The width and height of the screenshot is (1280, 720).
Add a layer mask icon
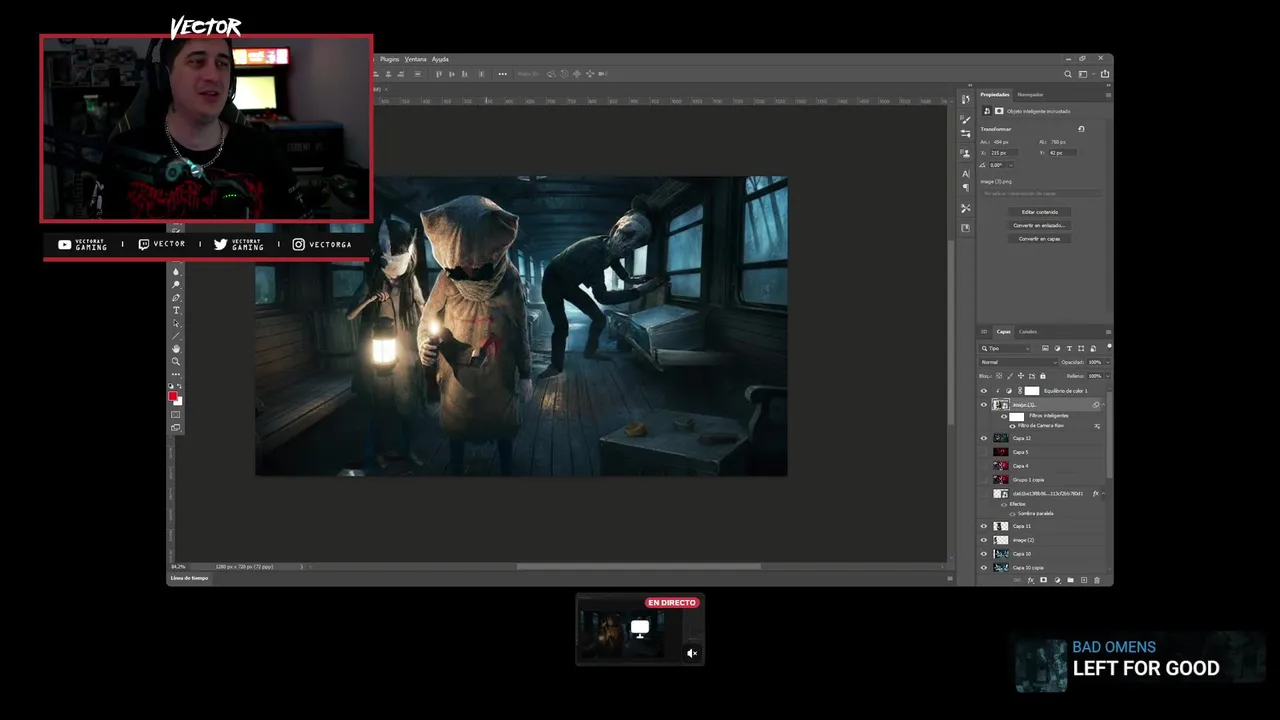click(1043, 580)
